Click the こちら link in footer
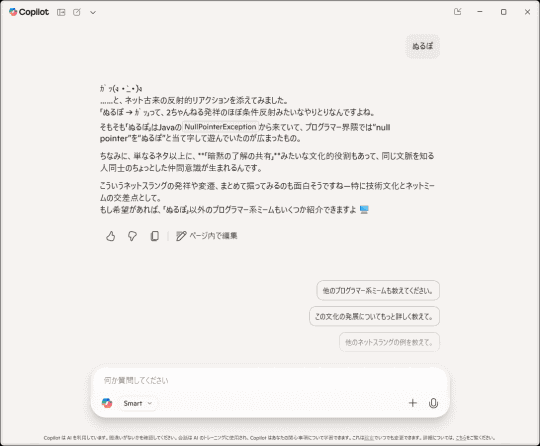540x446 pixels. 460,438
